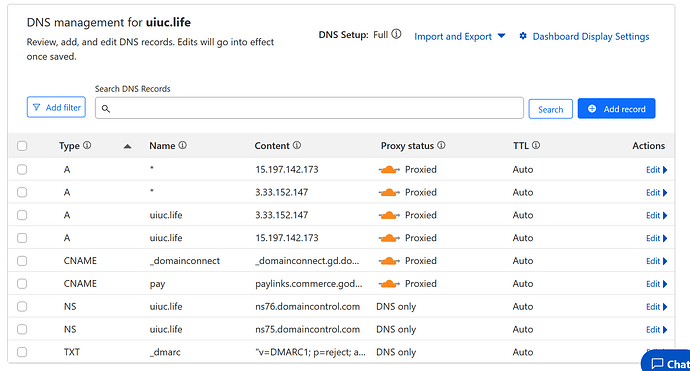Click the Type column info icon
This screenshot has height=371, width=690.
tap(87, 145)
